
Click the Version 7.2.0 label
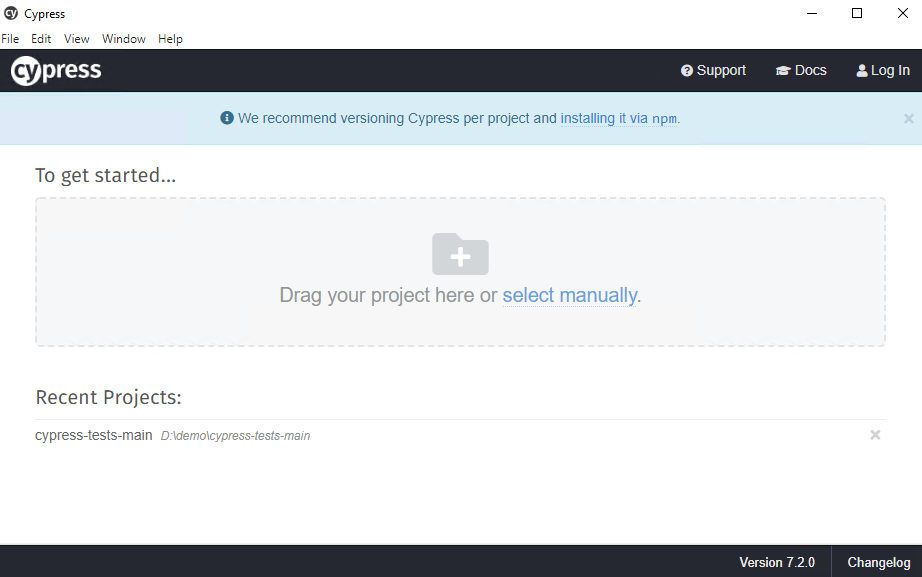[777, 562]
